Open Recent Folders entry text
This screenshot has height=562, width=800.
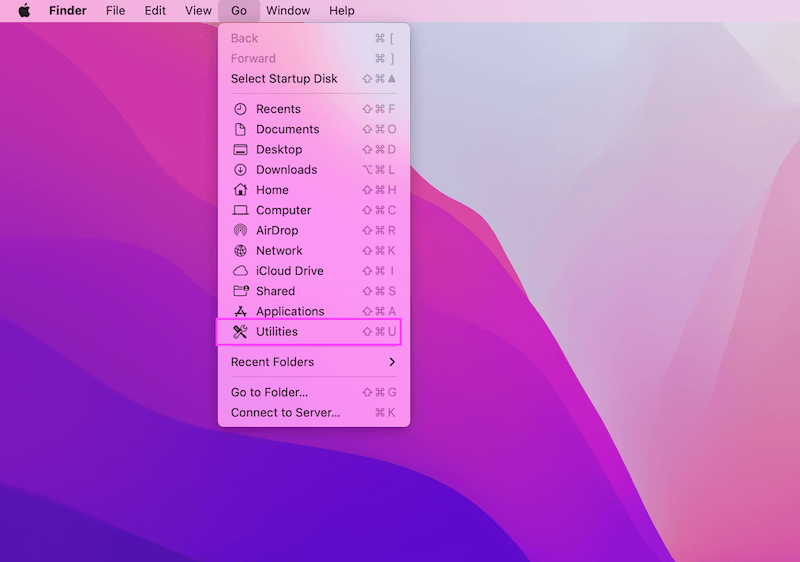point(272,362)
